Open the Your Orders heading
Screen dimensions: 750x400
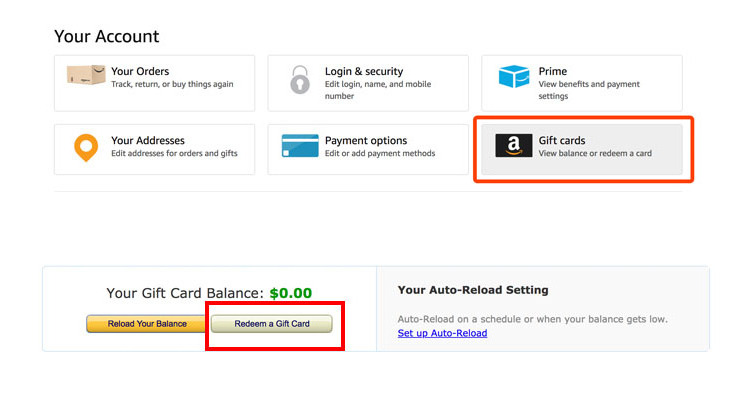pos(140,71)
